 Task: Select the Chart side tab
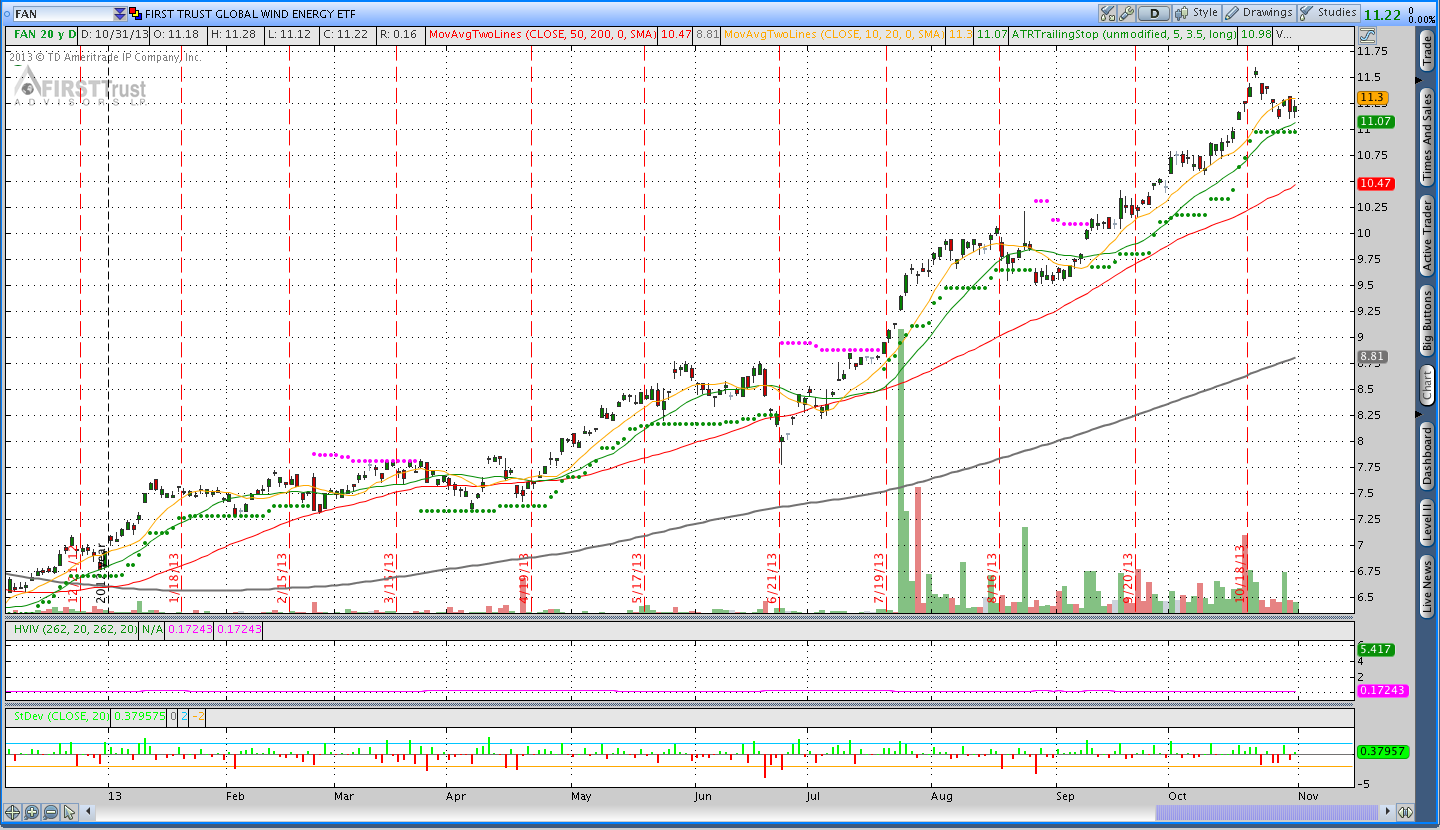click(x=1427, y=385)
